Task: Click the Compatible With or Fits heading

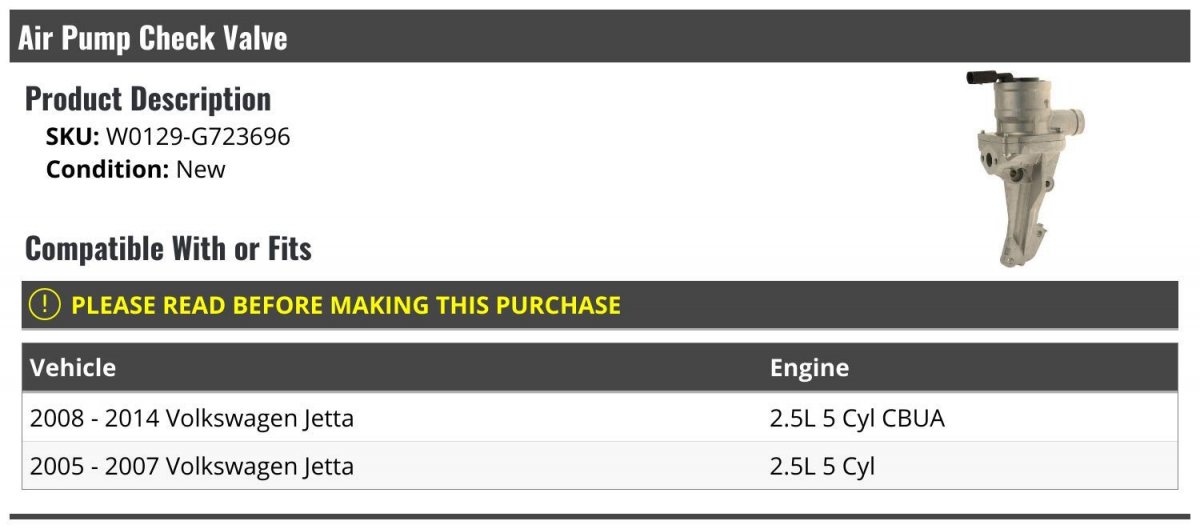Action: coord(168,248)
